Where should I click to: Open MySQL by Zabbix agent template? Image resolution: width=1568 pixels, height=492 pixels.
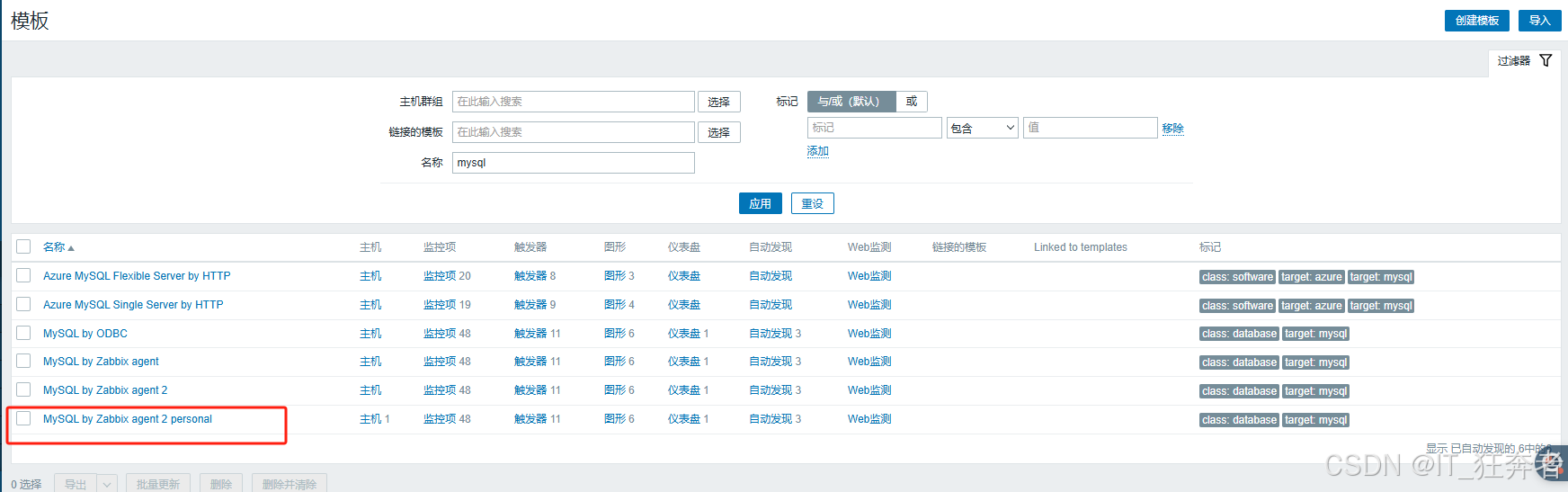pos(101,362)
